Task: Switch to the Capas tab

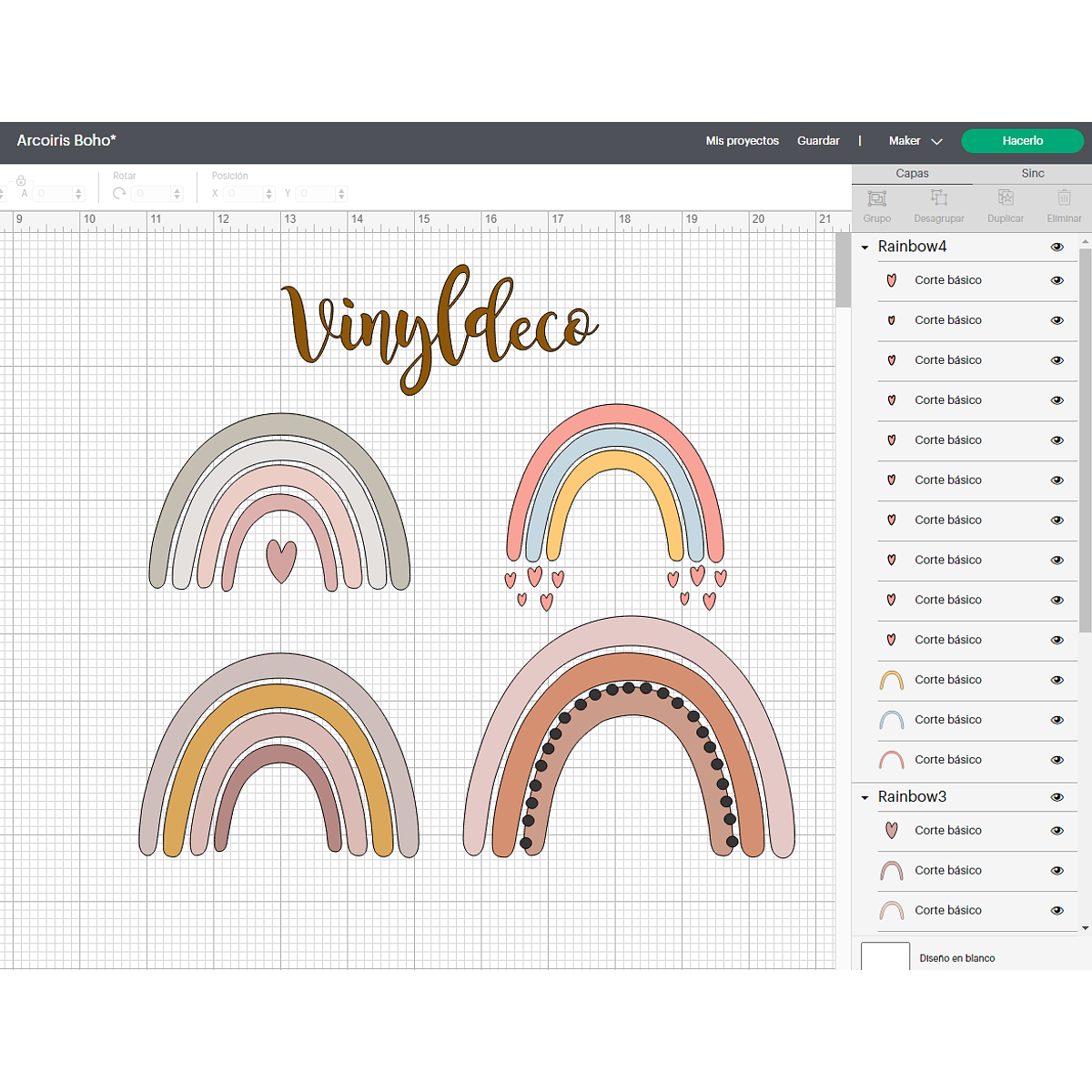Action: pos(912,173)
